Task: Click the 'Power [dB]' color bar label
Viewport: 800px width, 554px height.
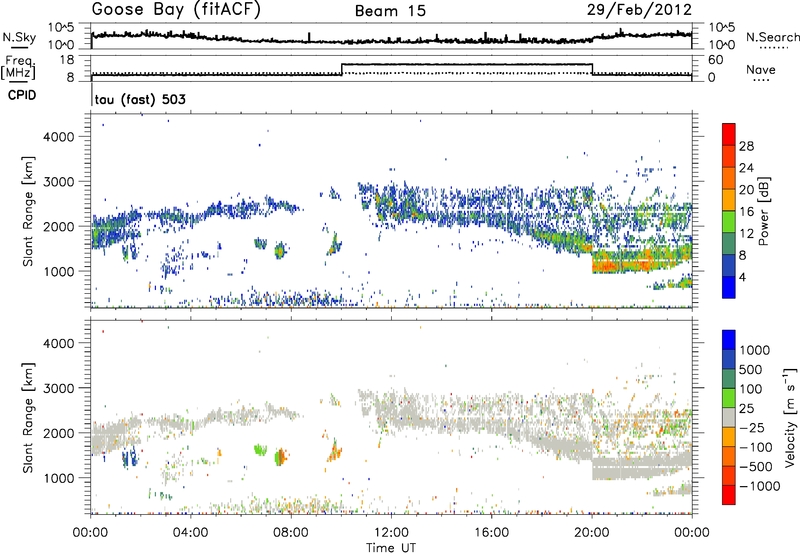Action: 764,211
